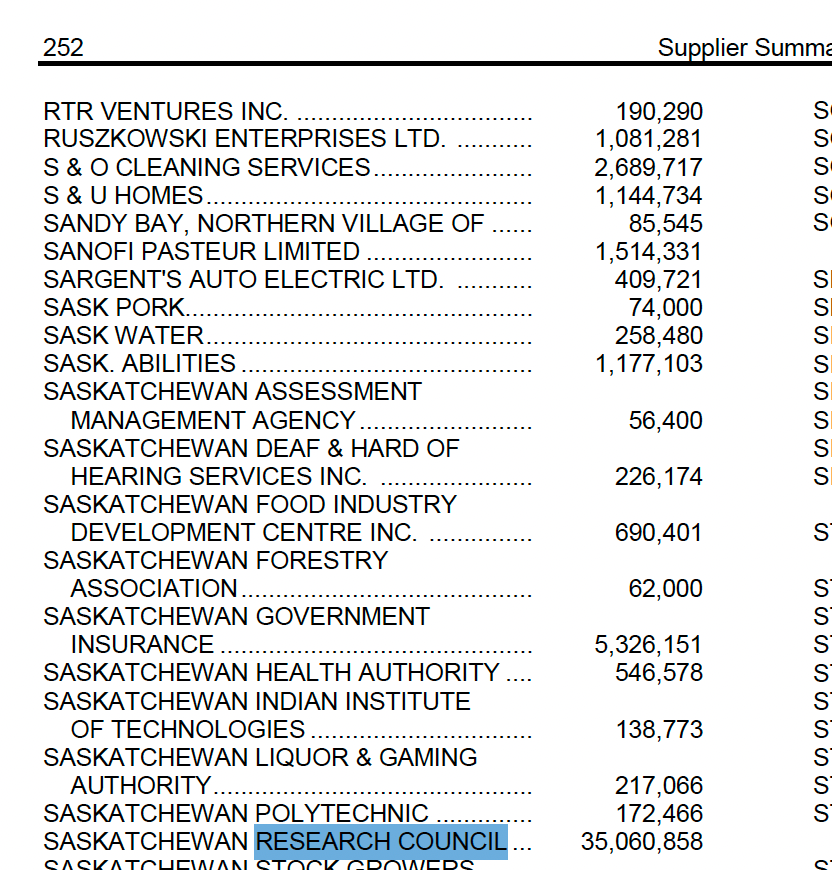Select SARGENT'S AUTO ELECTRIC LTD. entry

[243, 279]
